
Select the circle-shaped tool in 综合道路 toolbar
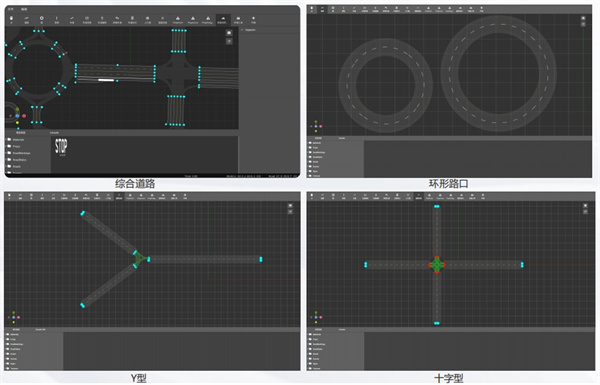(41, 20)
